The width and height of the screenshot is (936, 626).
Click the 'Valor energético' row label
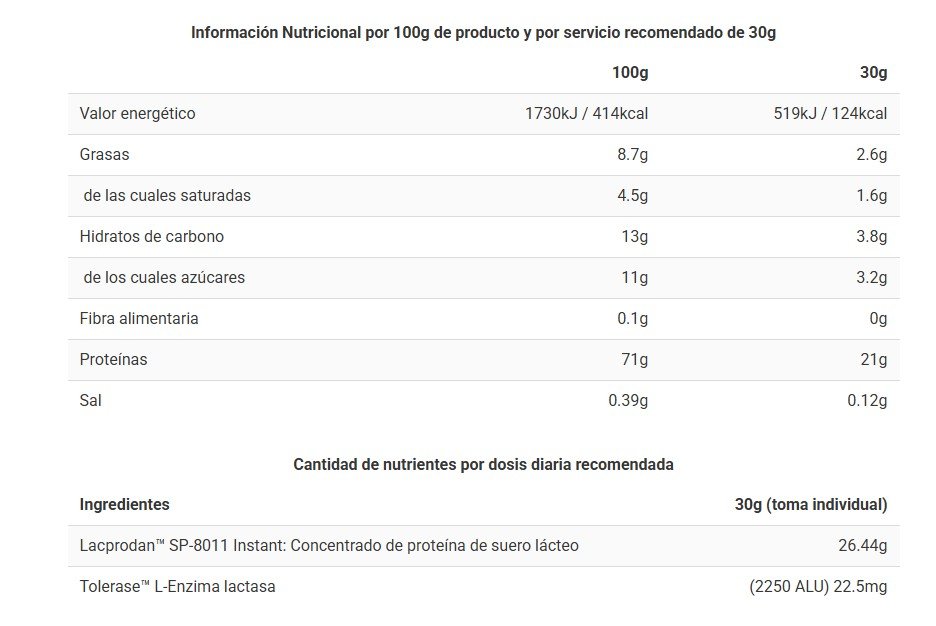tap(138, 114)
